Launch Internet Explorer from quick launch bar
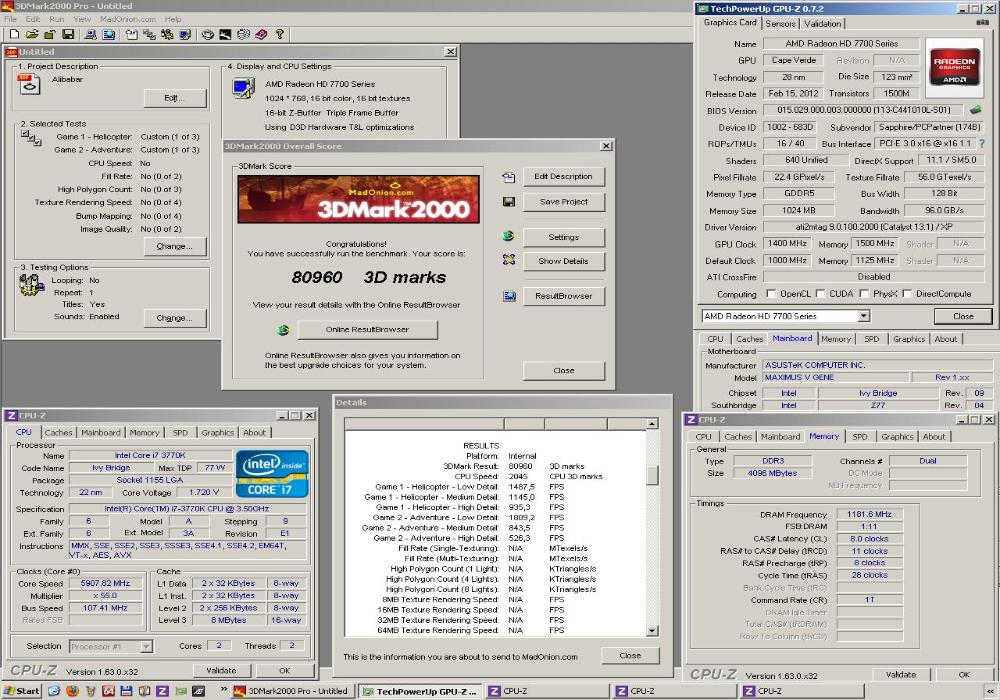This screenshot has width=1000, height=700. point(54,690)
